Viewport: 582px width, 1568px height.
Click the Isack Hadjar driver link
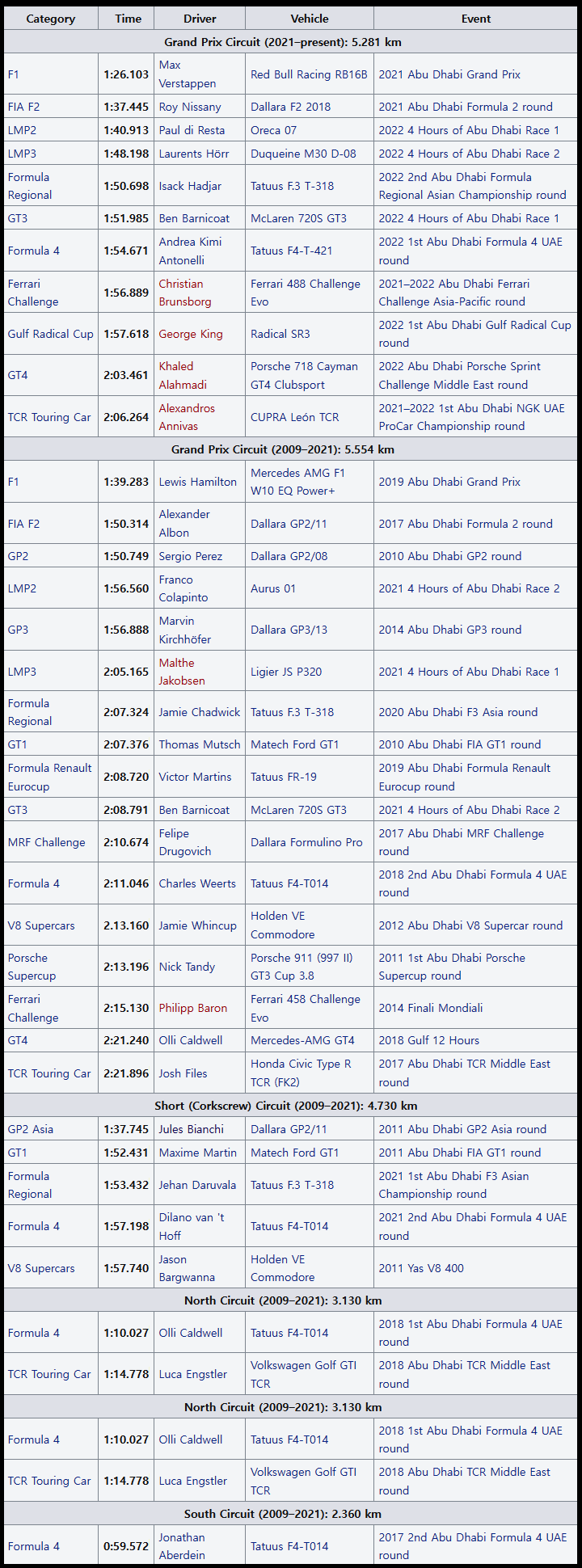click(x=190, y=186)
